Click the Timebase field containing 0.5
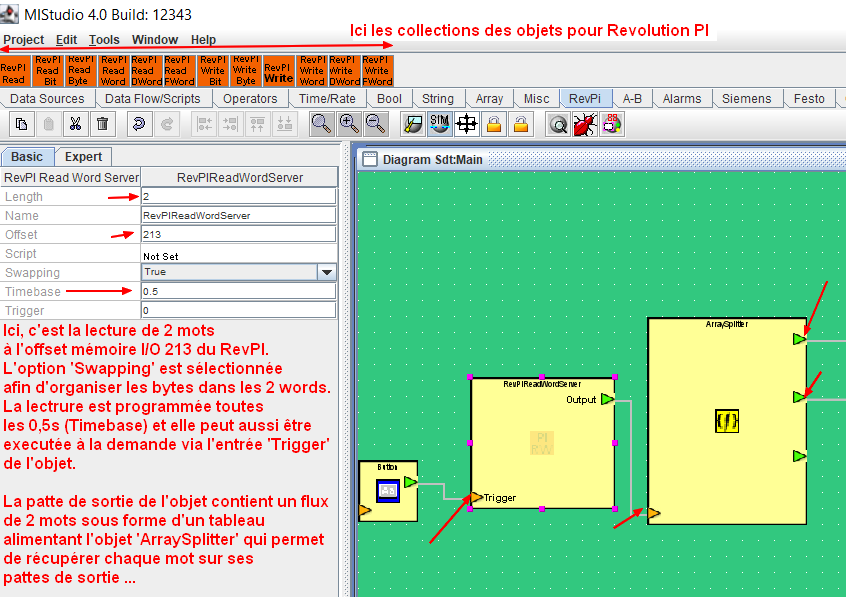 coord(239,292)
